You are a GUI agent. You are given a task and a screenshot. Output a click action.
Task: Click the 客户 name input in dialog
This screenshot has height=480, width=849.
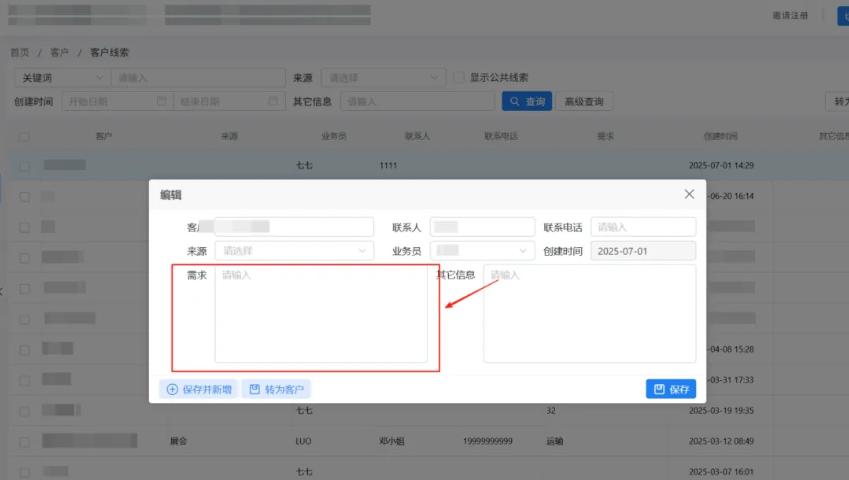(x=294, y=227)
